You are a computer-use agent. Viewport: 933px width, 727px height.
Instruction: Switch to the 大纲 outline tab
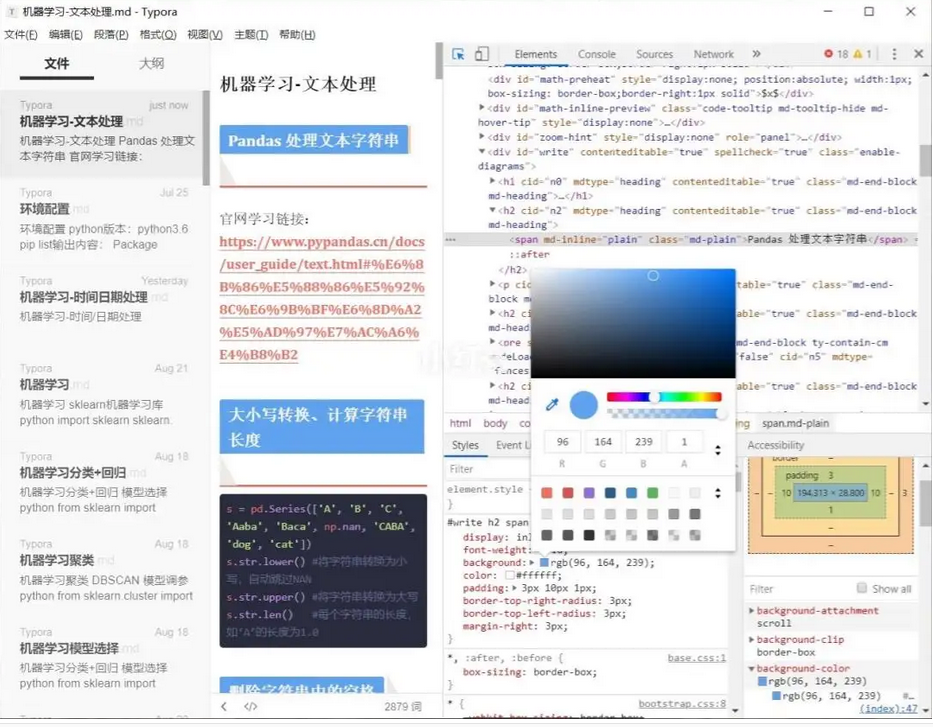click(151, 64)
